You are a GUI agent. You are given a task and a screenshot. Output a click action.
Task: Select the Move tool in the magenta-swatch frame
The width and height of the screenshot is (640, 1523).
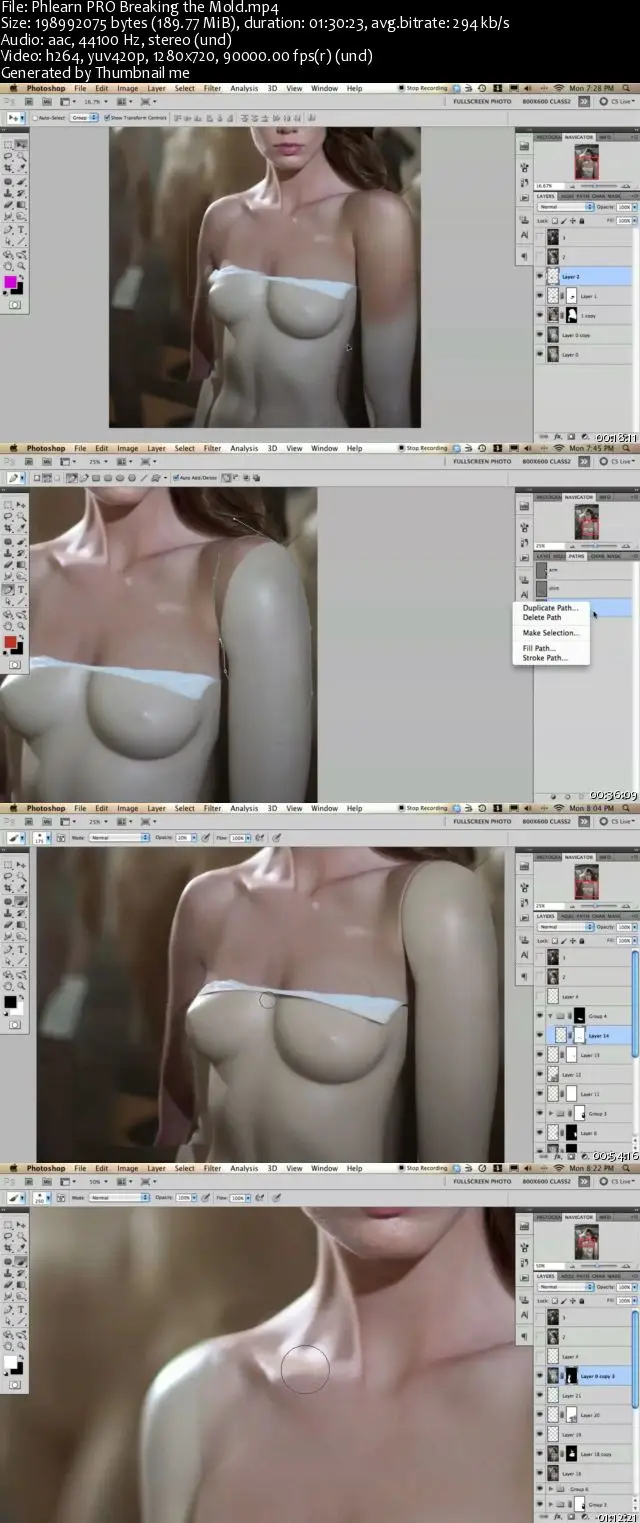coord(21,145)
